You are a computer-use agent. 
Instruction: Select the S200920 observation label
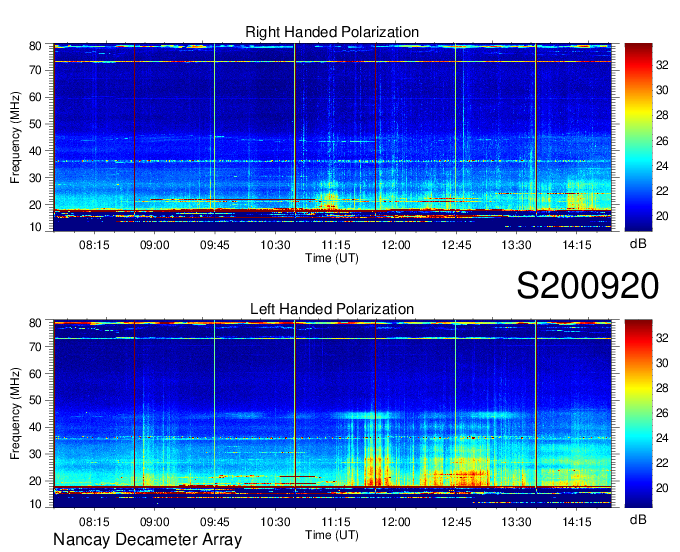(x=588, y=286)
